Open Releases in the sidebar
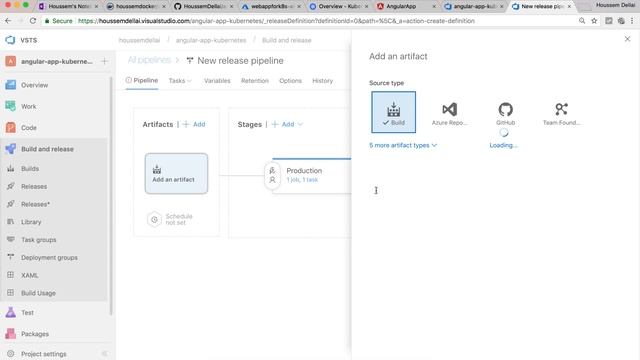This screenshot has width=640, height=360. point(34,187)
